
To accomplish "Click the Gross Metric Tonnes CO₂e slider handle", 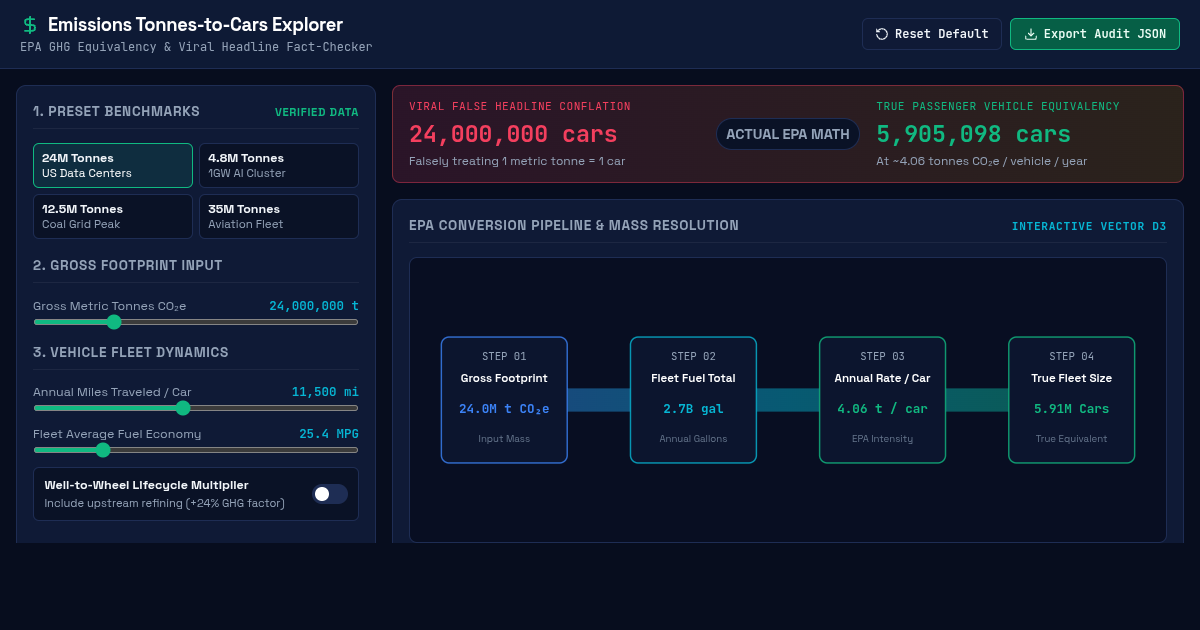I will coord(114,322).
